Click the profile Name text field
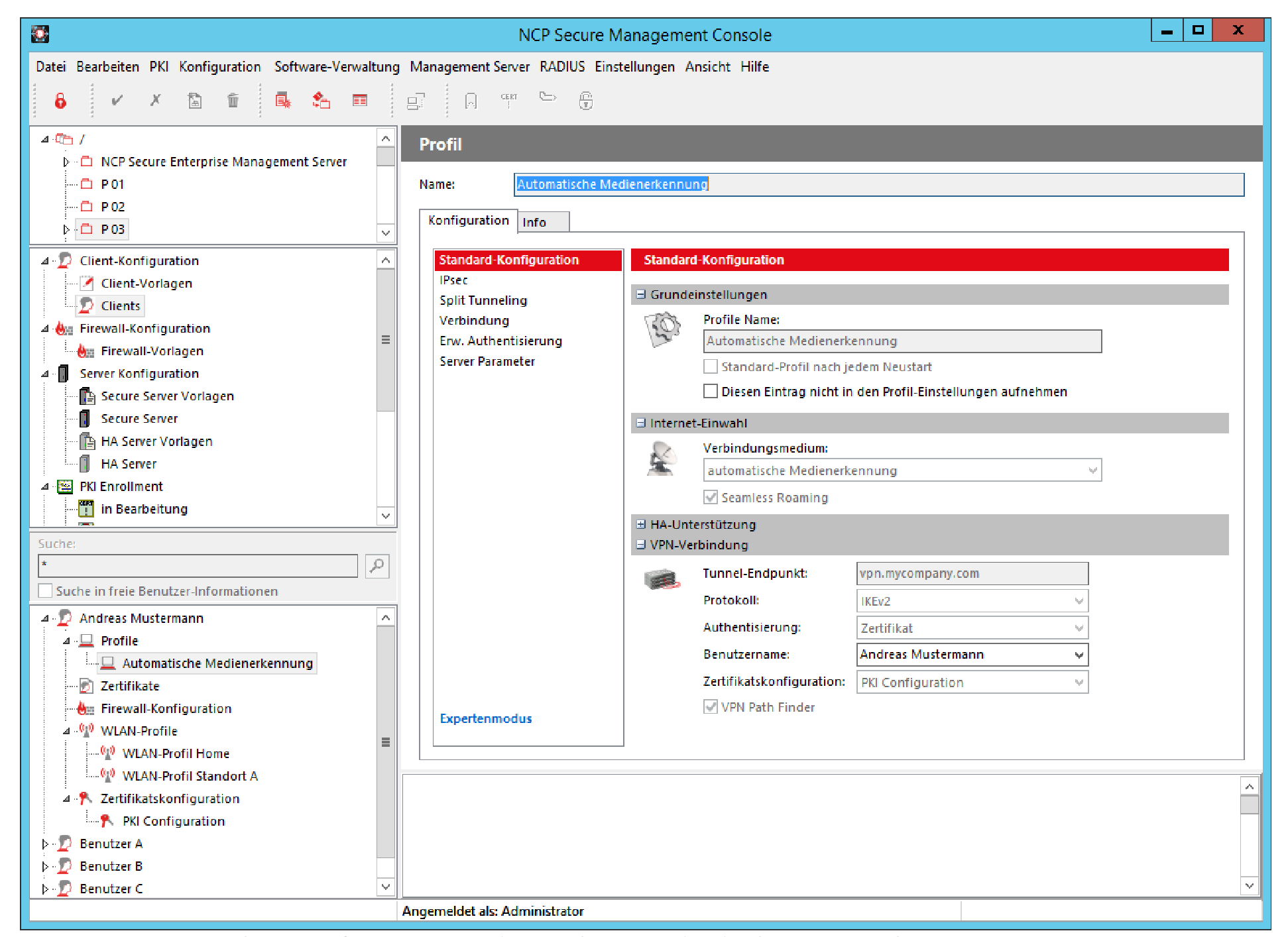 point(879,185)
